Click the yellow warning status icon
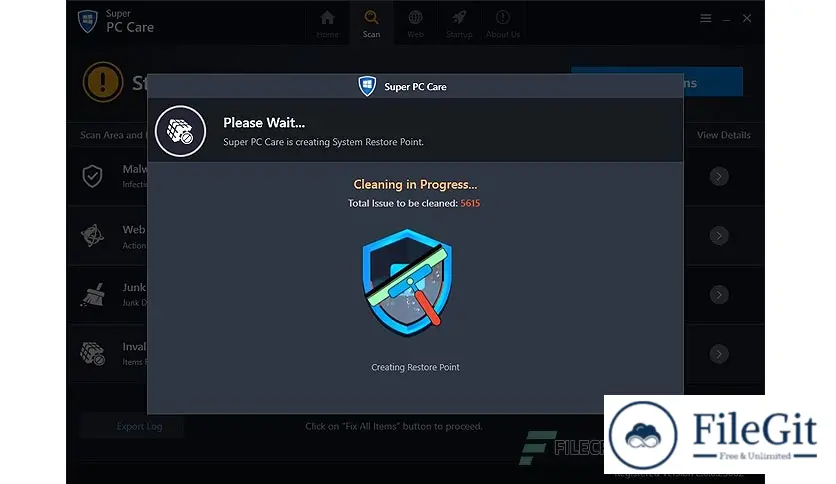836x484 pixels. [103, 82]
